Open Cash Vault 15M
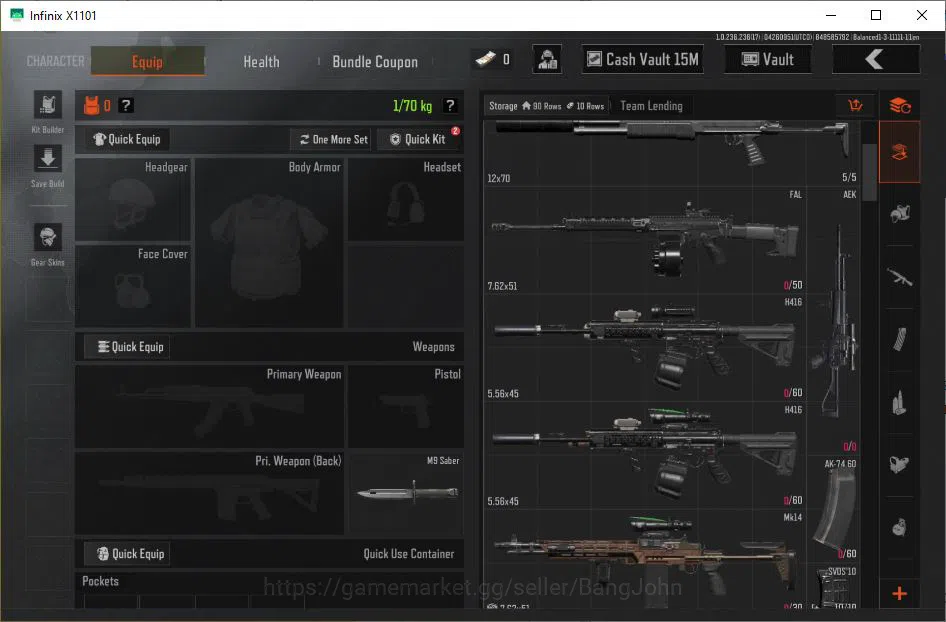The width and height of the screenshot is (946, 622). click(x=643, y=59)
